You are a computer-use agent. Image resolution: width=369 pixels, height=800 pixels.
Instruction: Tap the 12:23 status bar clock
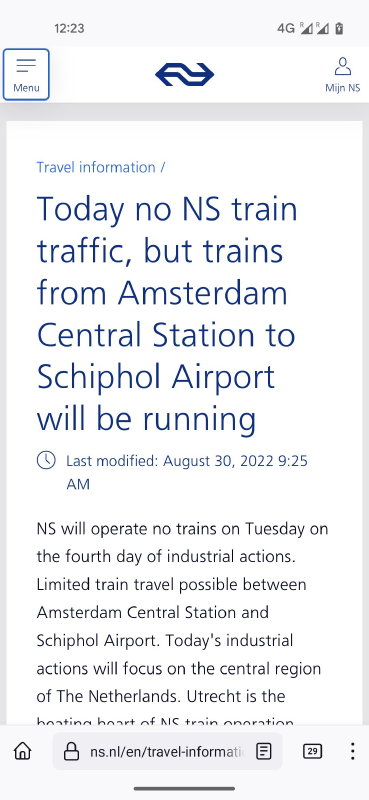(69, 29)
